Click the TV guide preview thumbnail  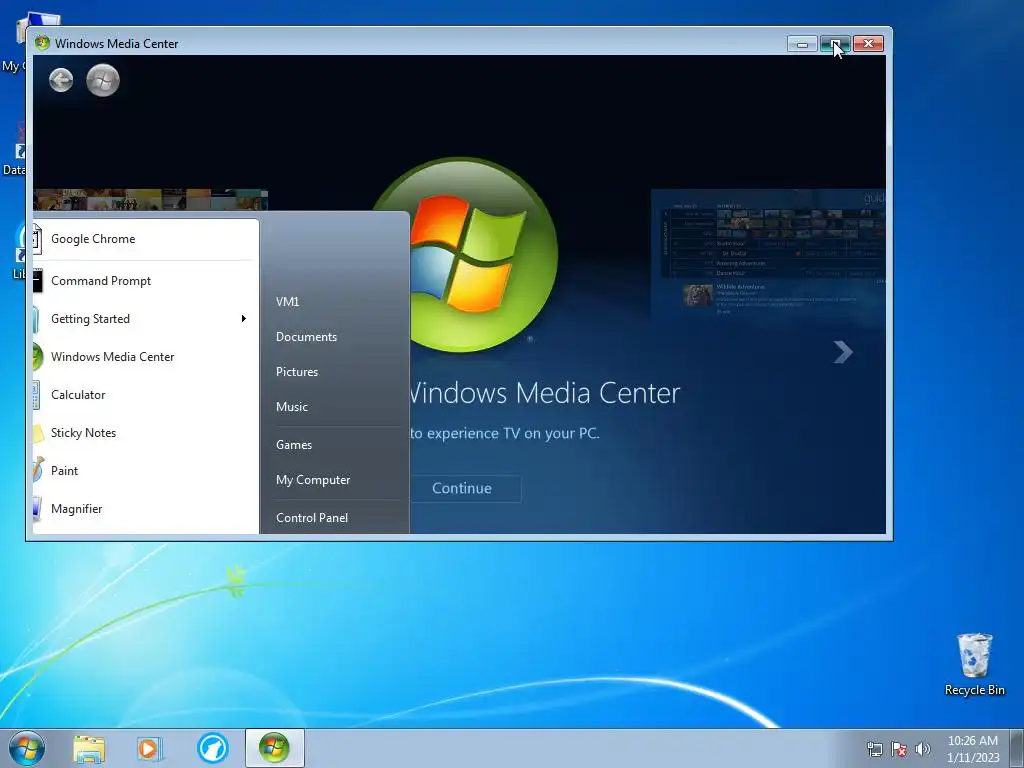point(768,255)
